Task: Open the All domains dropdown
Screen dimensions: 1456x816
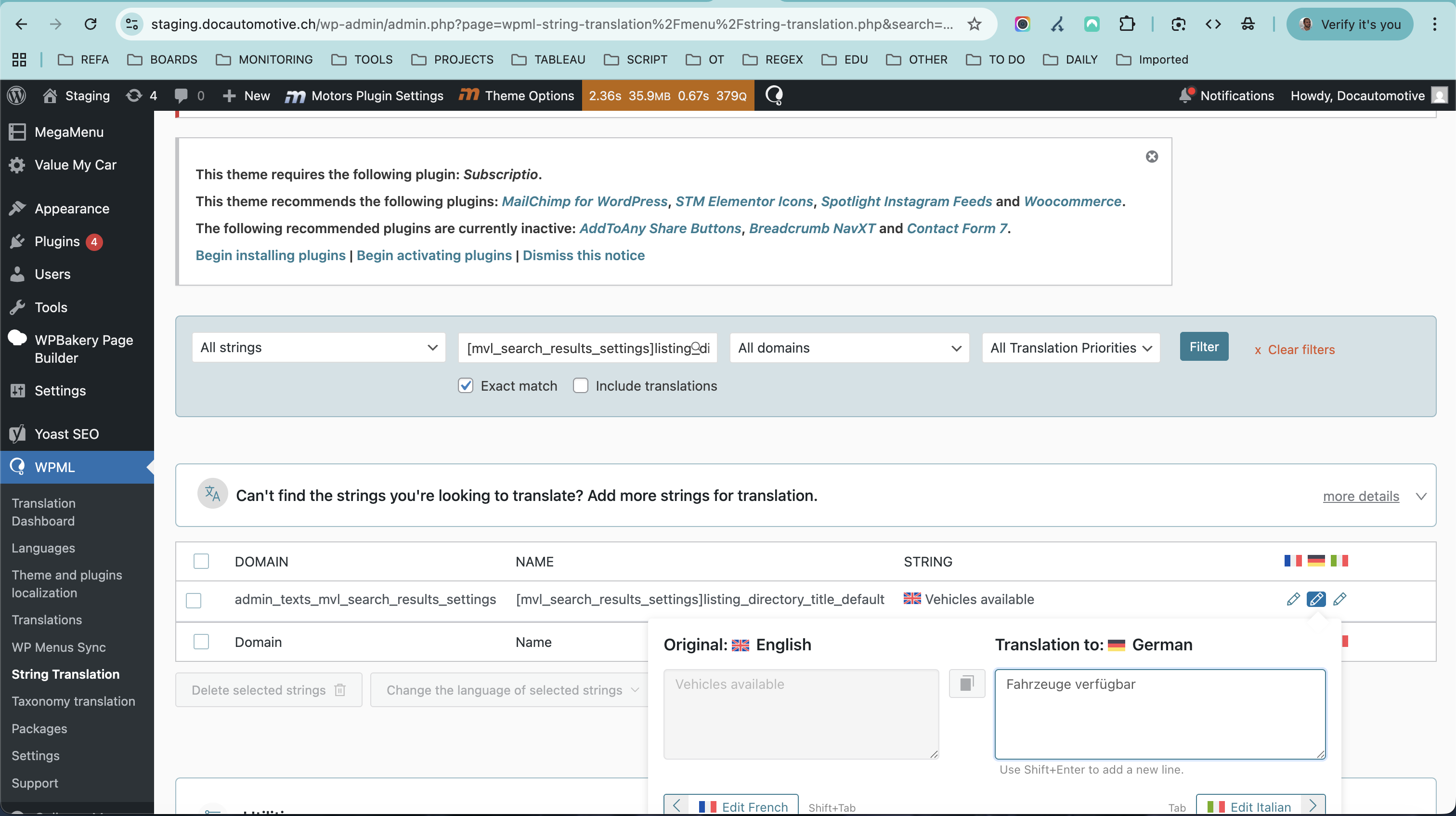Action: [x=849, y=348]
